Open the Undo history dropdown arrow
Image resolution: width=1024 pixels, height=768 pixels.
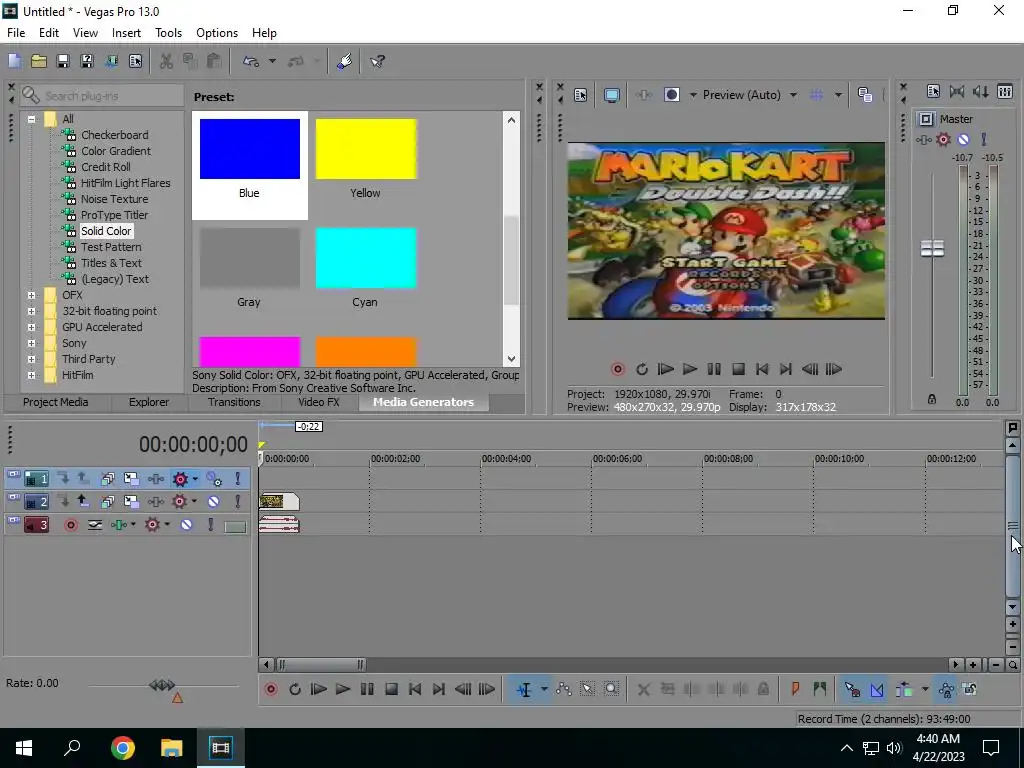click(x=272, y=61)
